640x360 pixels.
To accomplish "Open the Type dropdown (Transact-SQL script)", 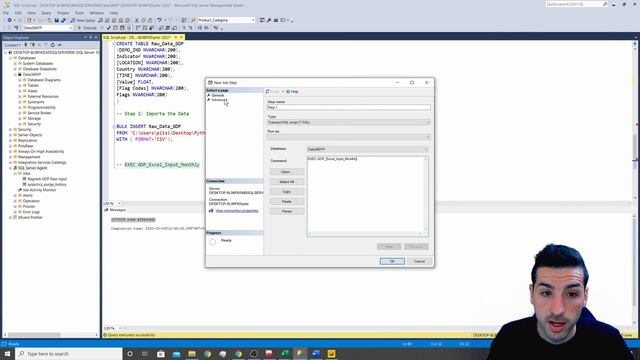I will pyautogui.click(x=349, y=122).
